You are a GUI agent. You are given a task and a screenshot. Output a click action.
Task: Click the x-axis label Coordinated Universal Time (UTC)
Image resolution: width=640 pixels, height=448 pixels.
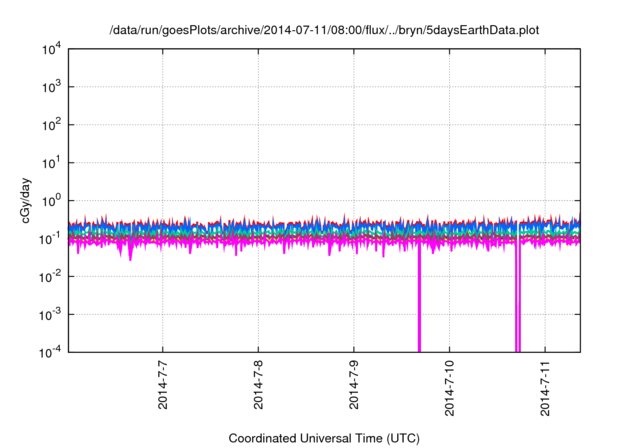coord(324,438)
